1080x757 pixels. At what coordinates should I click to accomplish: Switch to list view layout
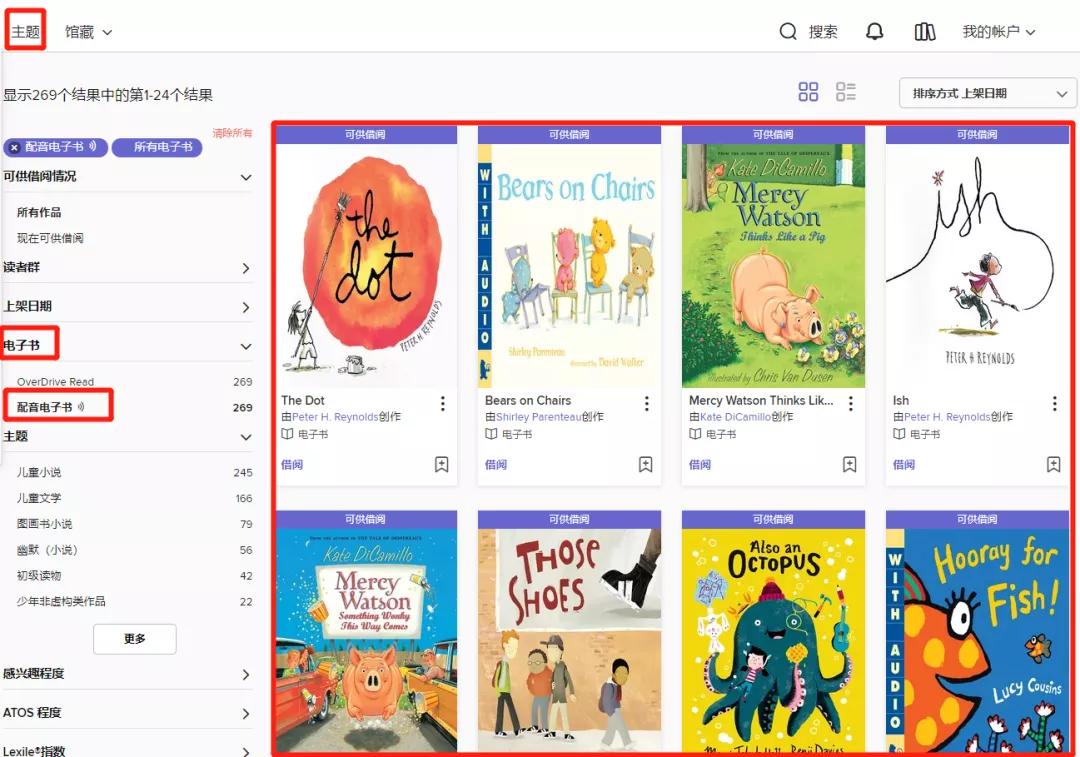[x=846, y=92]
